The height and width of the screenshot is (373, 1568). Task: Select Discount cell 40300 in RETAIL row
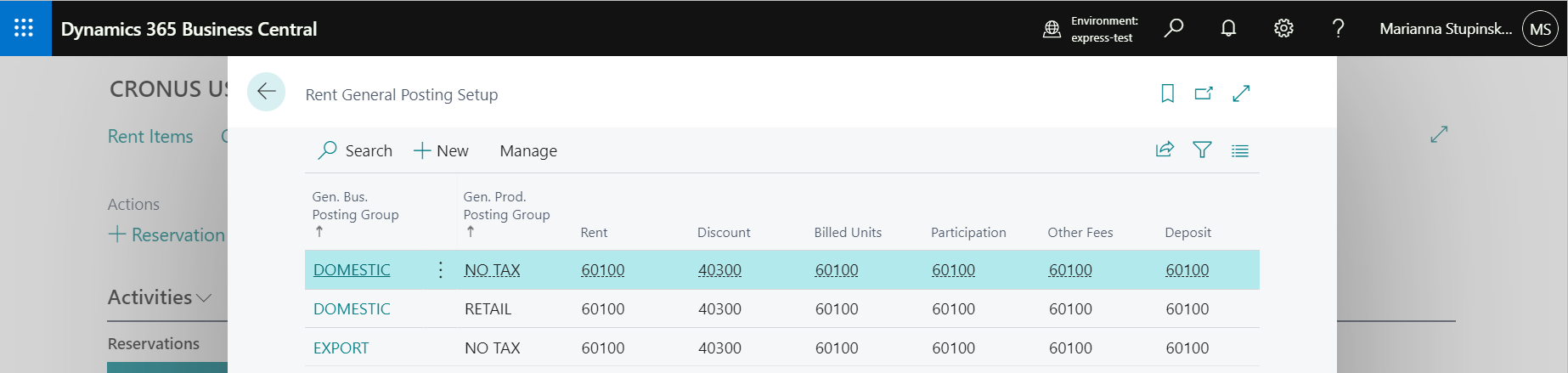(x=719, y=309)
